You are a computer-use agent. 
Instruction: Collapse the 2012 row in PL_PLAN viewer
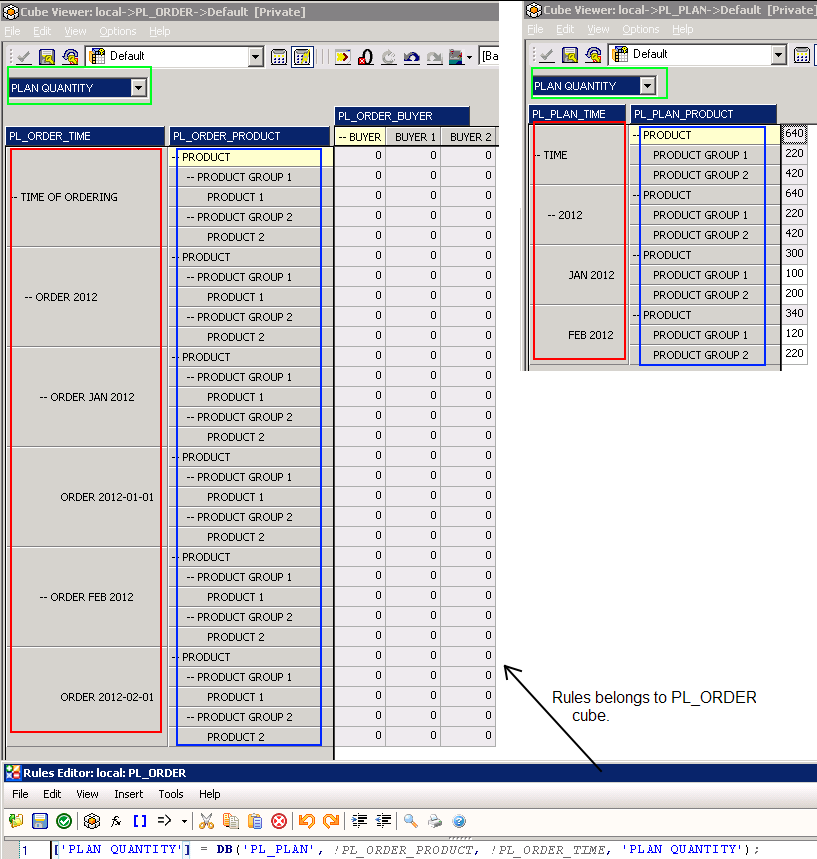pos(551,215)
